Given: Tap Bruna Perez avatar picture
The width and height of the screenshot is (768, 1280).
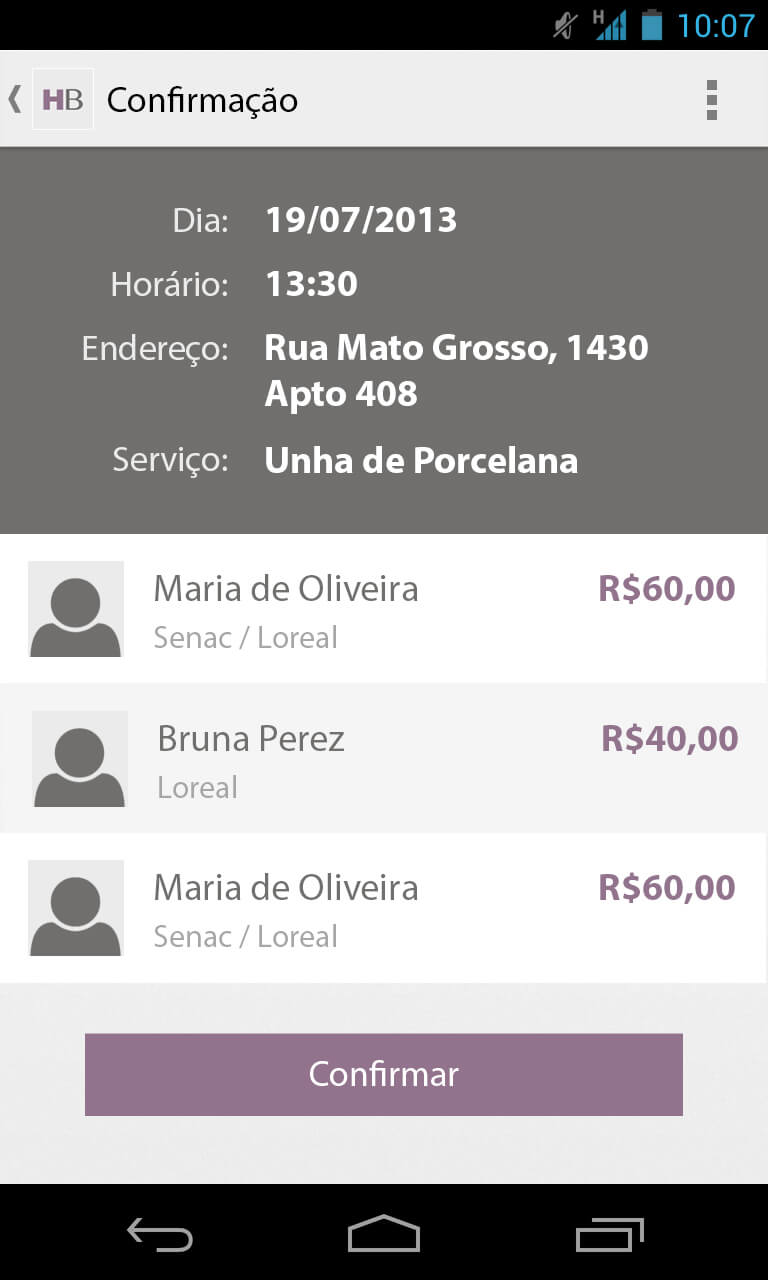Looking at the screenshot, I should click(x=80, y=759).
